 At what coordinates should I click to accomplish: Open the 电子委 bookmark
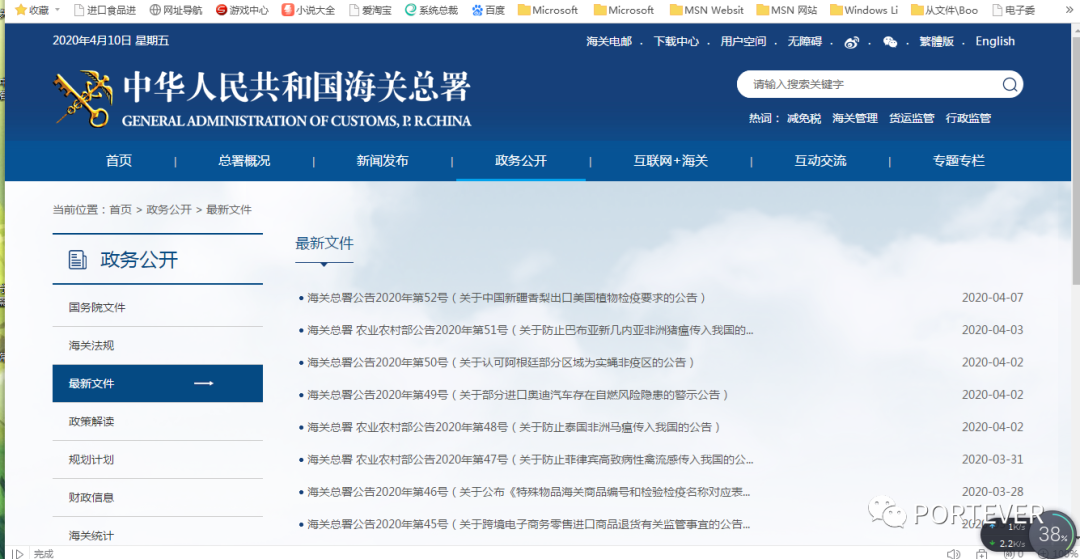point(1014,10)
